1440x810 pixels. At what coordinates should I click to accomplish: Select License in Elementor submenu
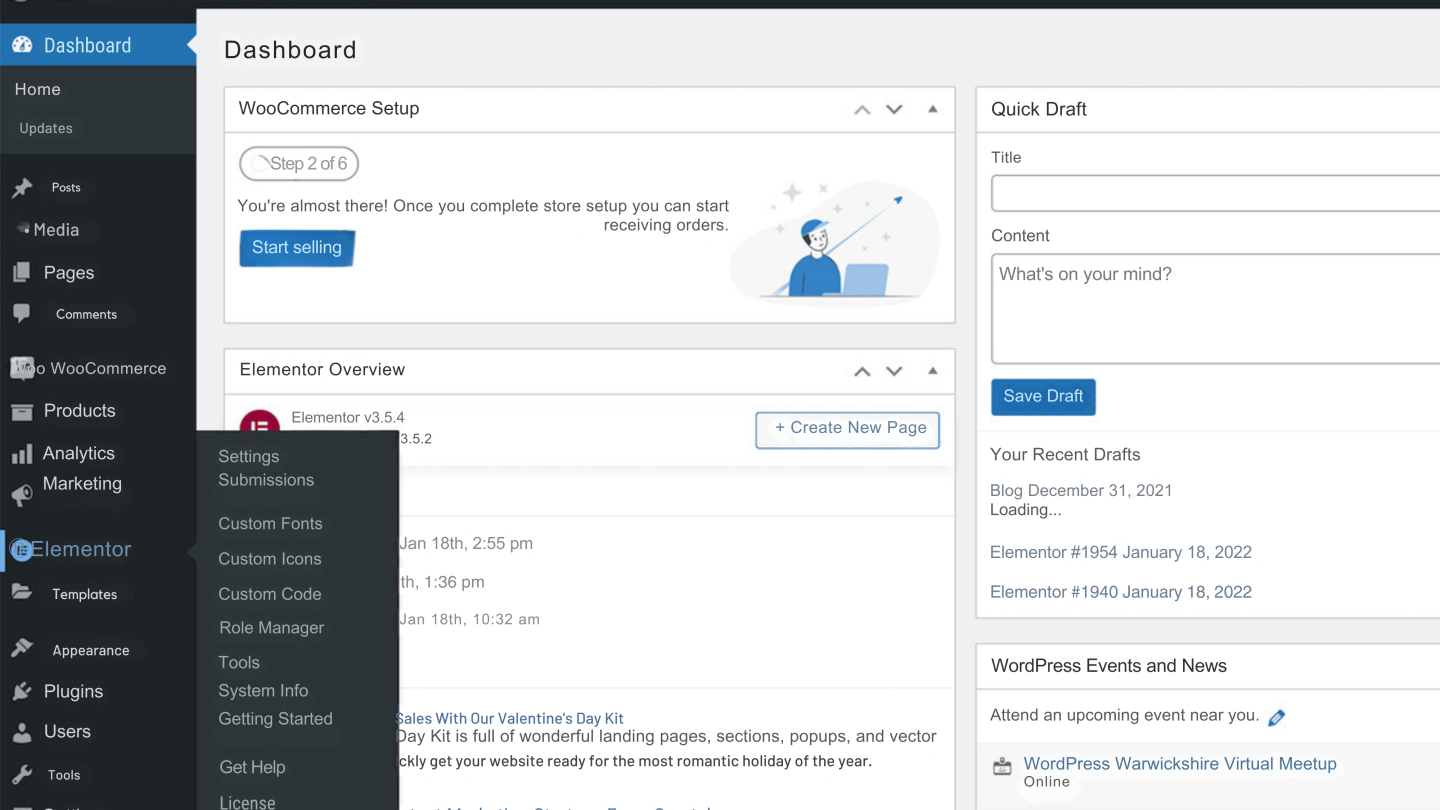point(247,802)
